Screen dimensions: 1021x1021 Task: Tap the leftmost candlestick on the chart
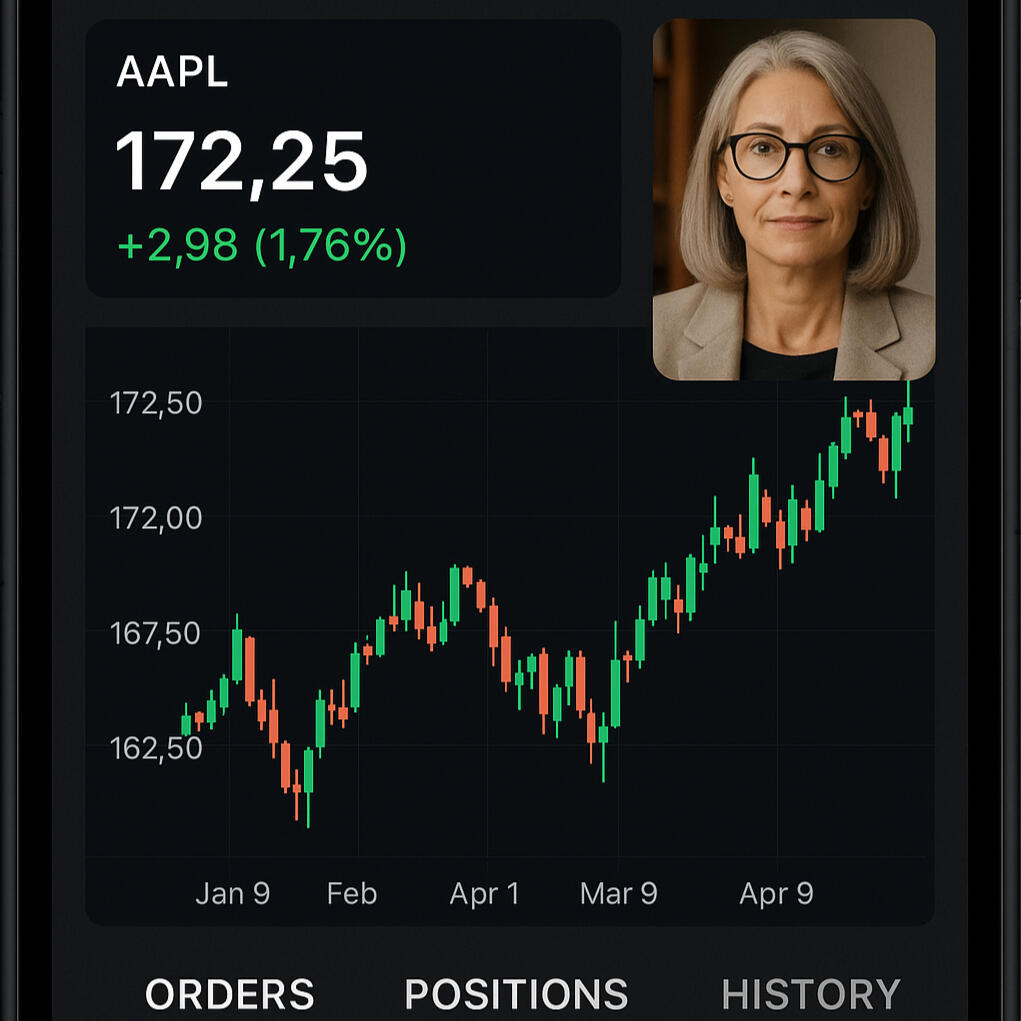tap(186, 724)
